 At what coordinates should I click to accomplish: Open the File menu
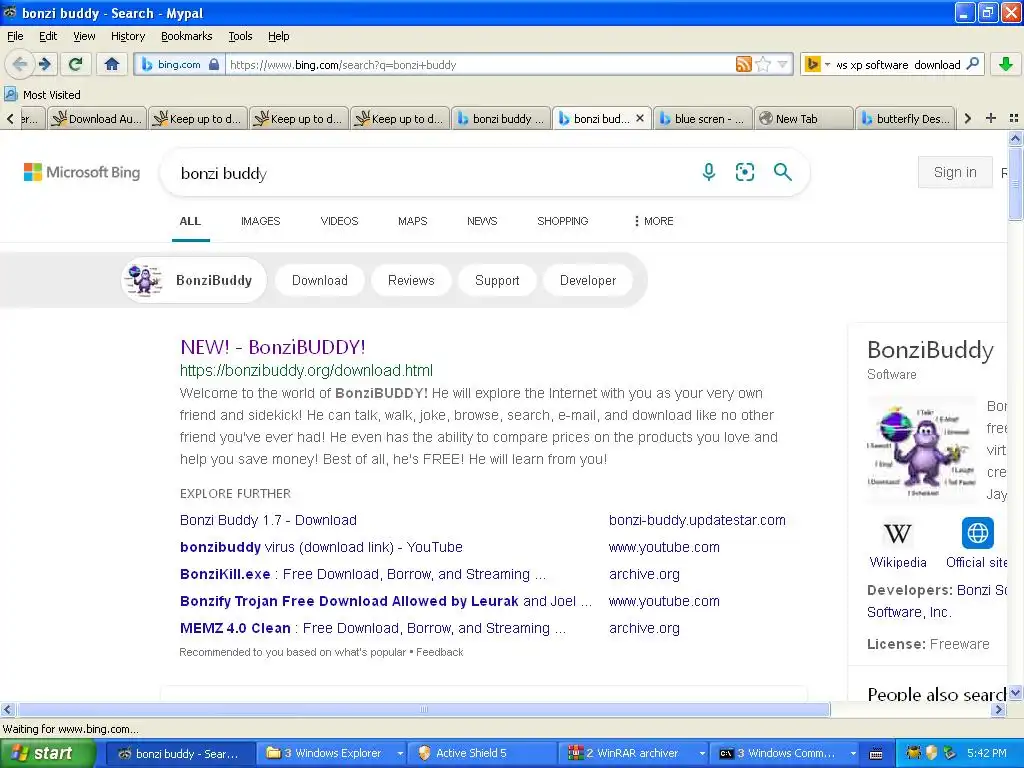pyautogui.click(x=15, y=36)
